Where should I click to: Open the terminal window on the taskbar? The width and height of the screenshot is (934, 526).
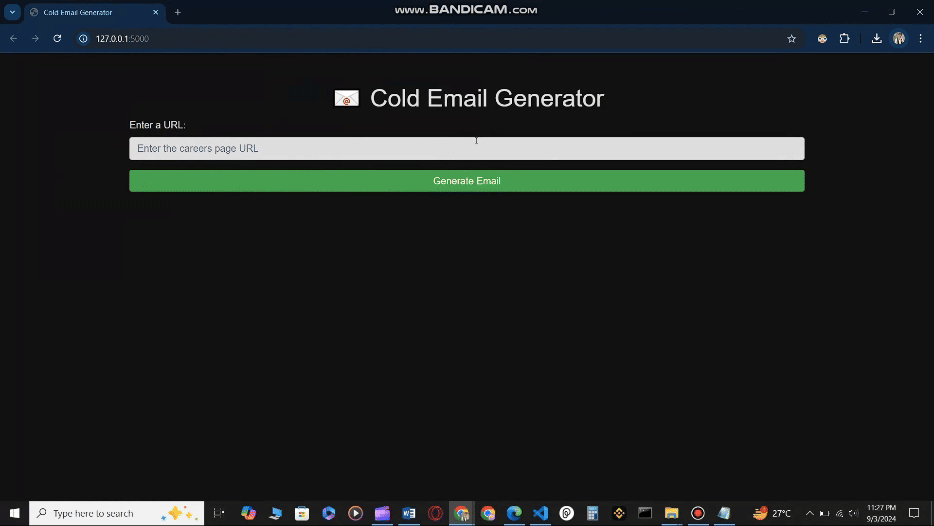pyautogui.click(x=645, y=513)
